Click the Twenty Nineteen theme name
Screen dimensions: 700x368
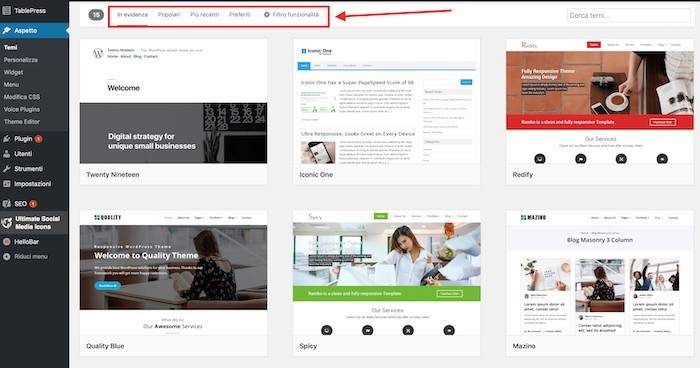(113, 175)
